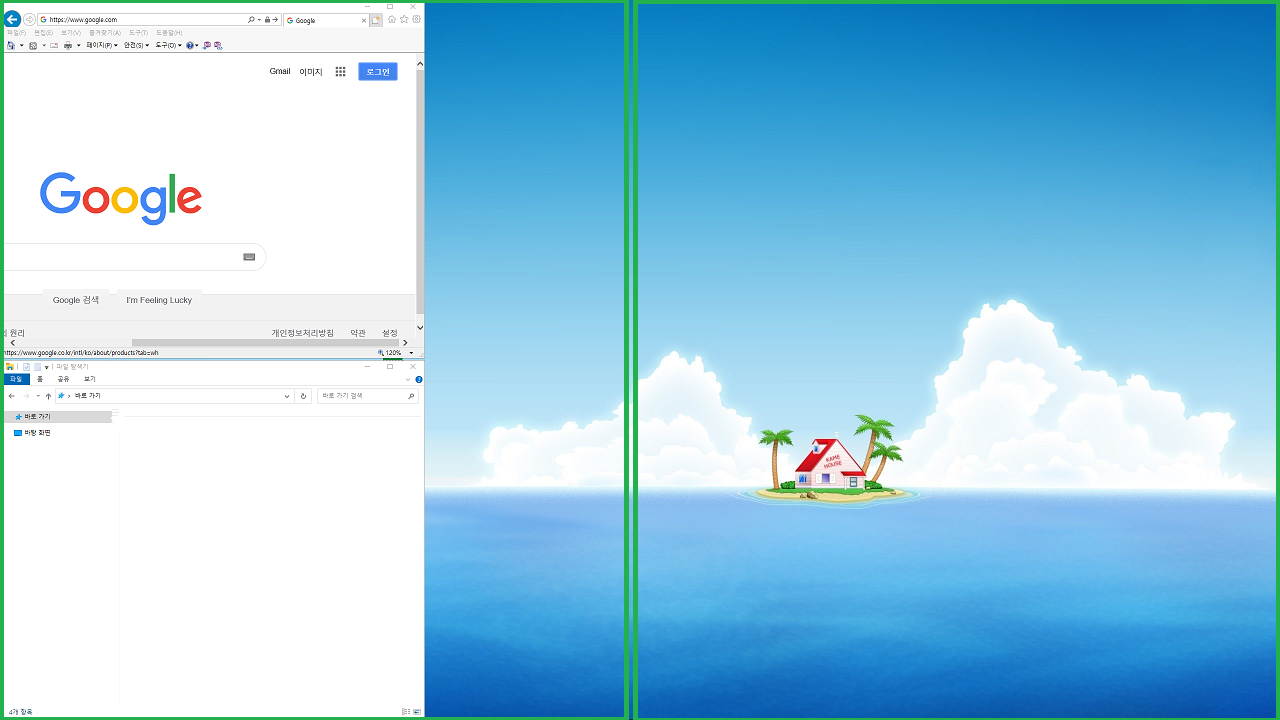The image size is (1280, 720).
Task: Expand the print dropdown arrow in IE command bar
Action: tap(79, 45)
